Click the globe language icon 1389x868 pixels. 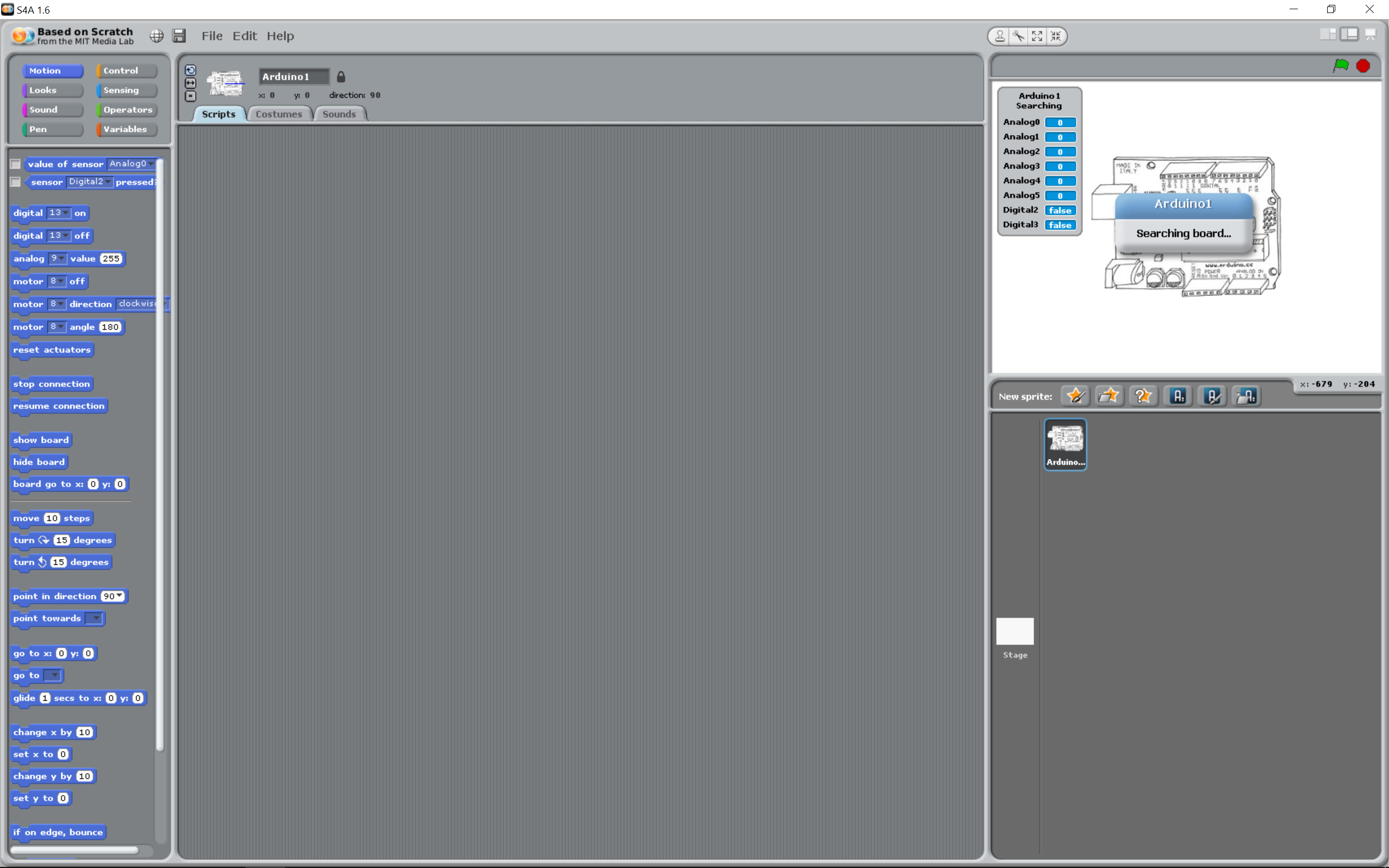pos(157,36)
